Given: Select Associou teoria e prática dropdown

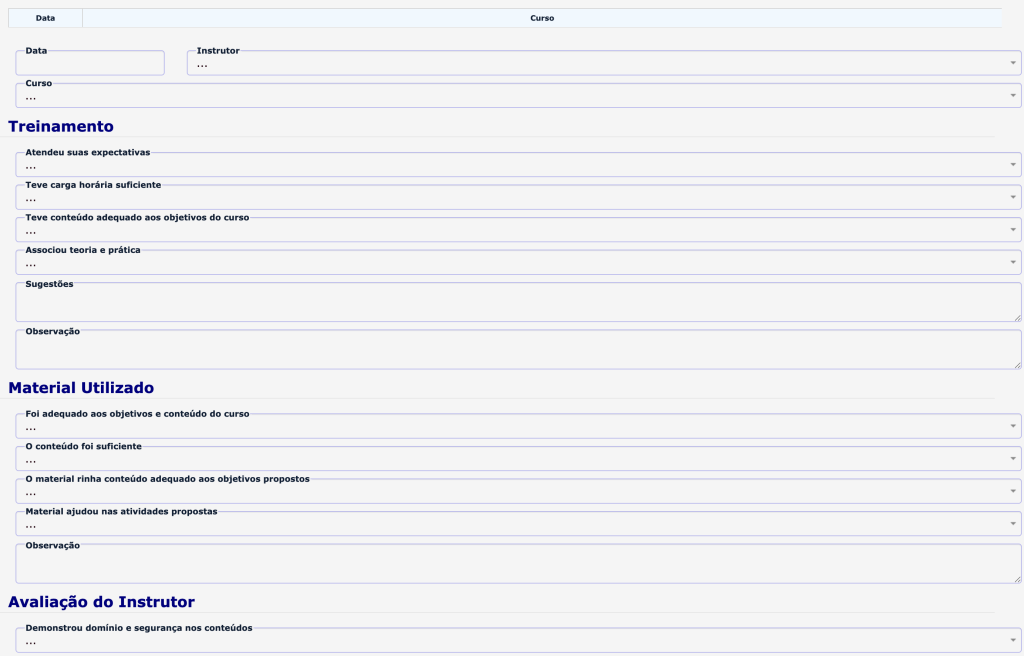Looking at the screenshot, I should pos(518,263).
